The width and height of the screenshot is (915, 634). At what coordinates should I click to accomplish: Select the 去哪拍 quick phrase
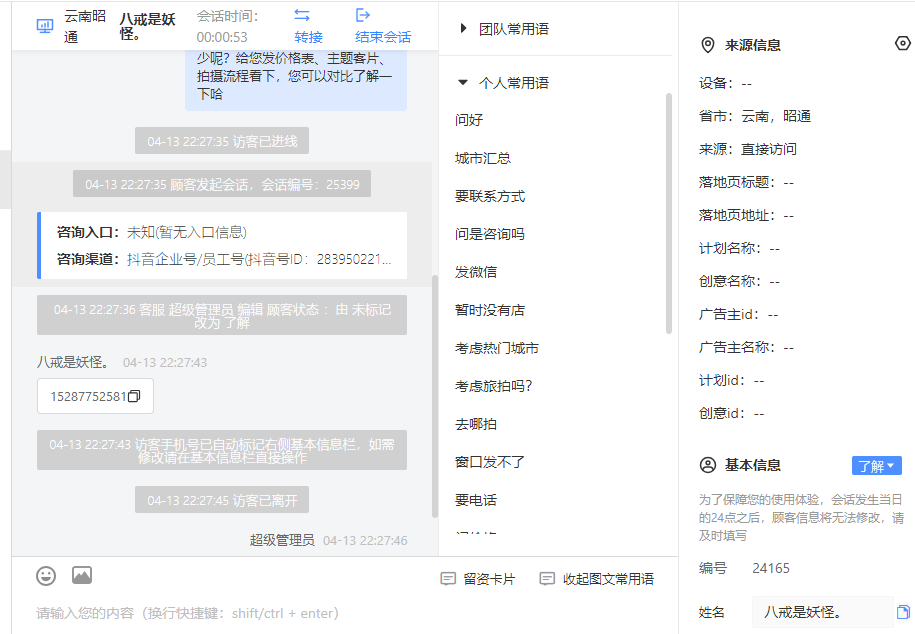point(476,424)
